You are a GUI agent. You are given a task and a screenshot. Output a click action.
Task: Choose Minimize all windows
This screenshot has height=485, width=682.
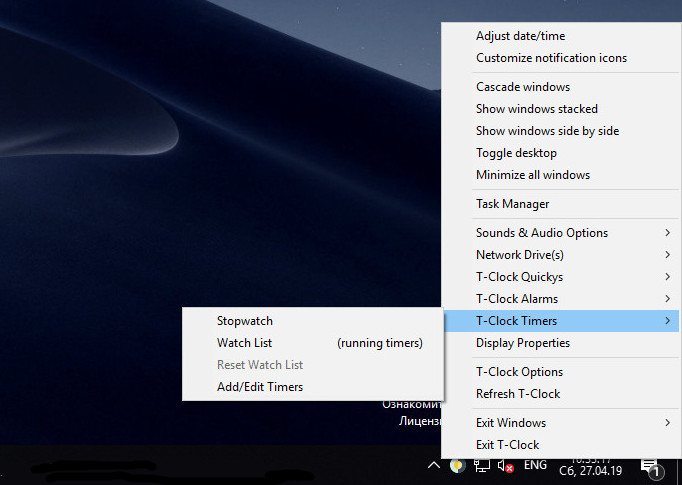(x=560, y=175)
